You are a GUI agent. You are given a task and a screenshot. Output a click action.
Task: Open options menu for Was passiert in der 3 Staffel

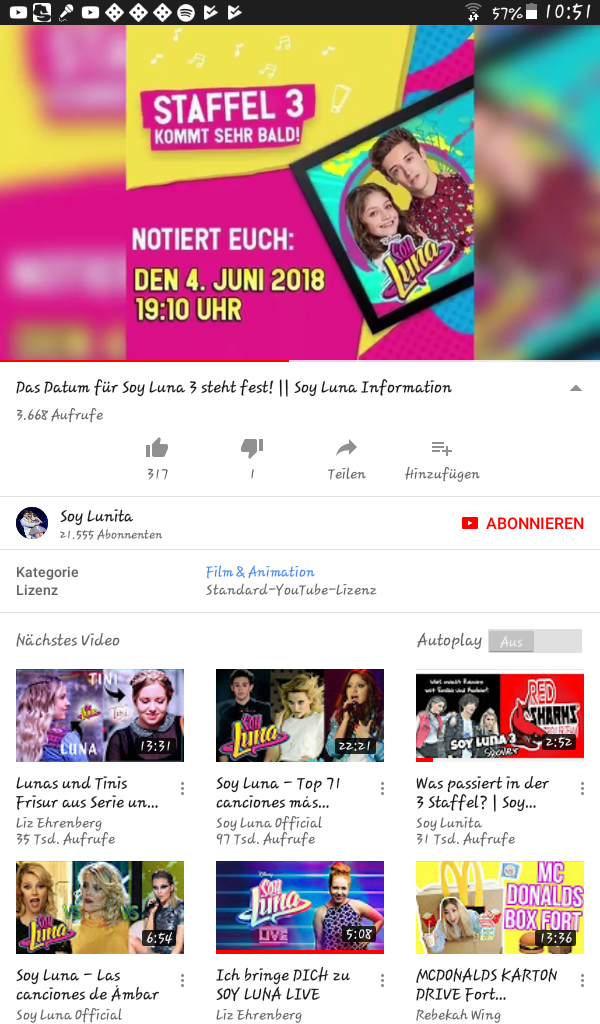[582, 789]
